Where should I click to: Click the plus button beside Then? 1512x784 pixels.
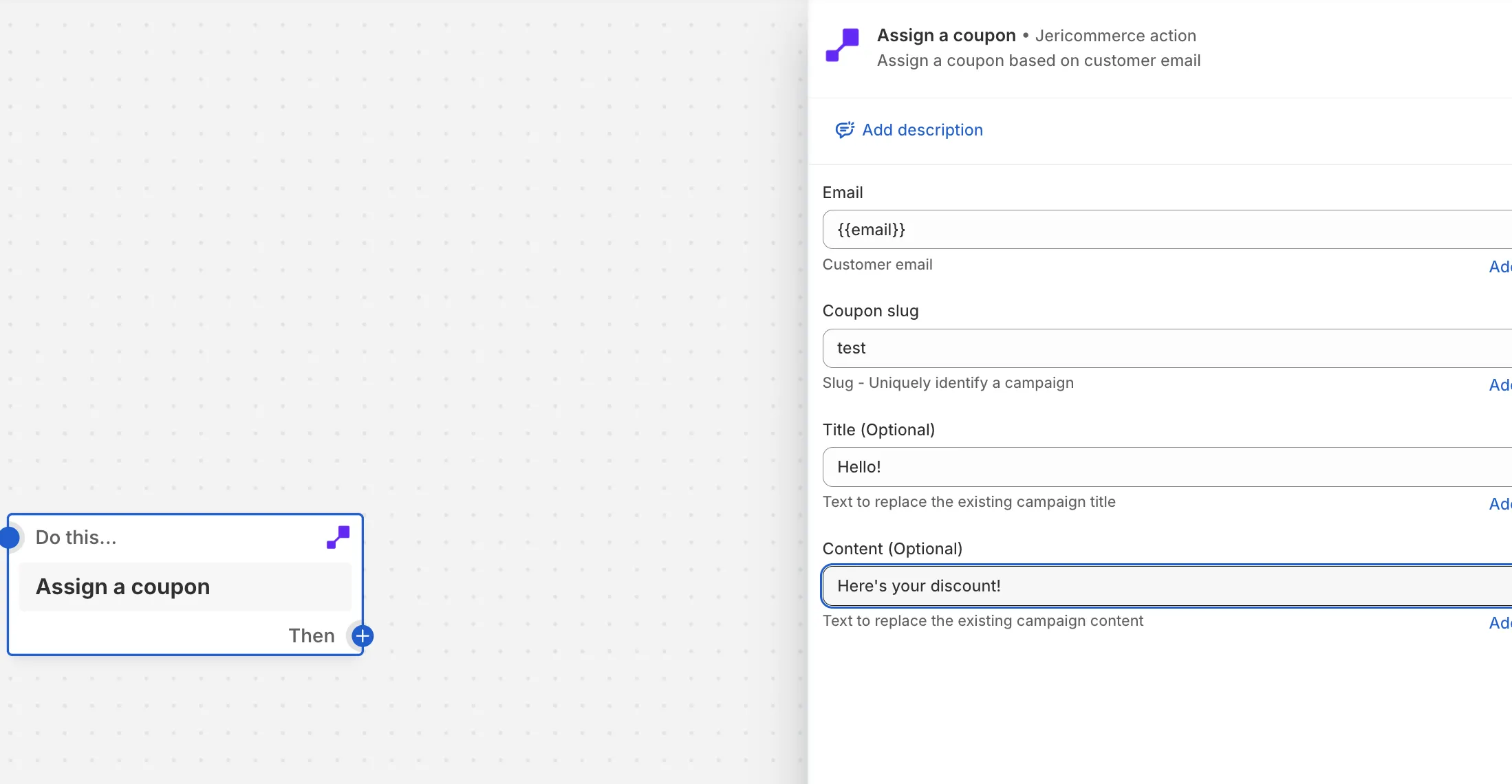[363, 636]
